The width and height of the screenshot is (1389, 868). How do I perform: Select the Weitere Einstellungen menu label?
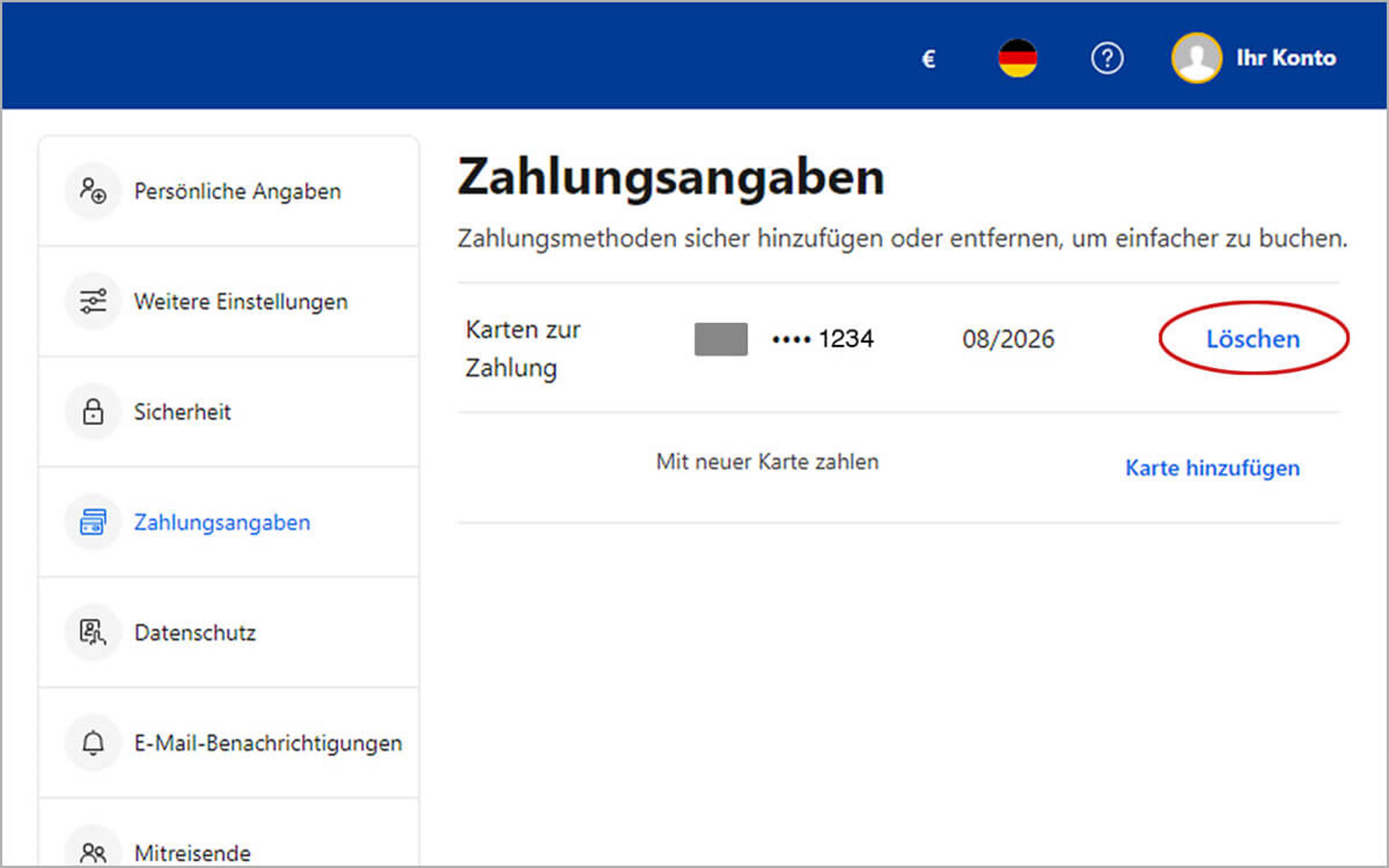[240, 302]
